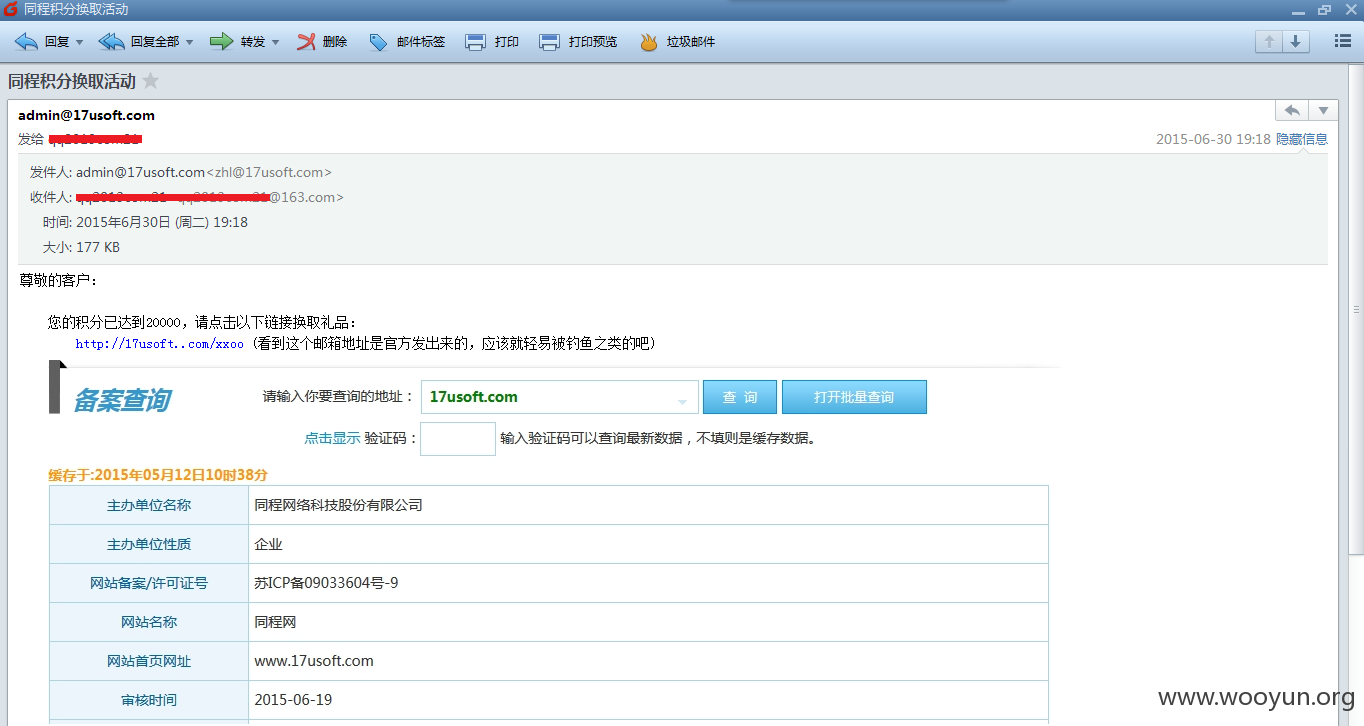Image resolution: width=1364 pixels, height=726 pixels.
Task: Mark as junk mail (垃圾邮件)
Action: click(x=677, y=42)
